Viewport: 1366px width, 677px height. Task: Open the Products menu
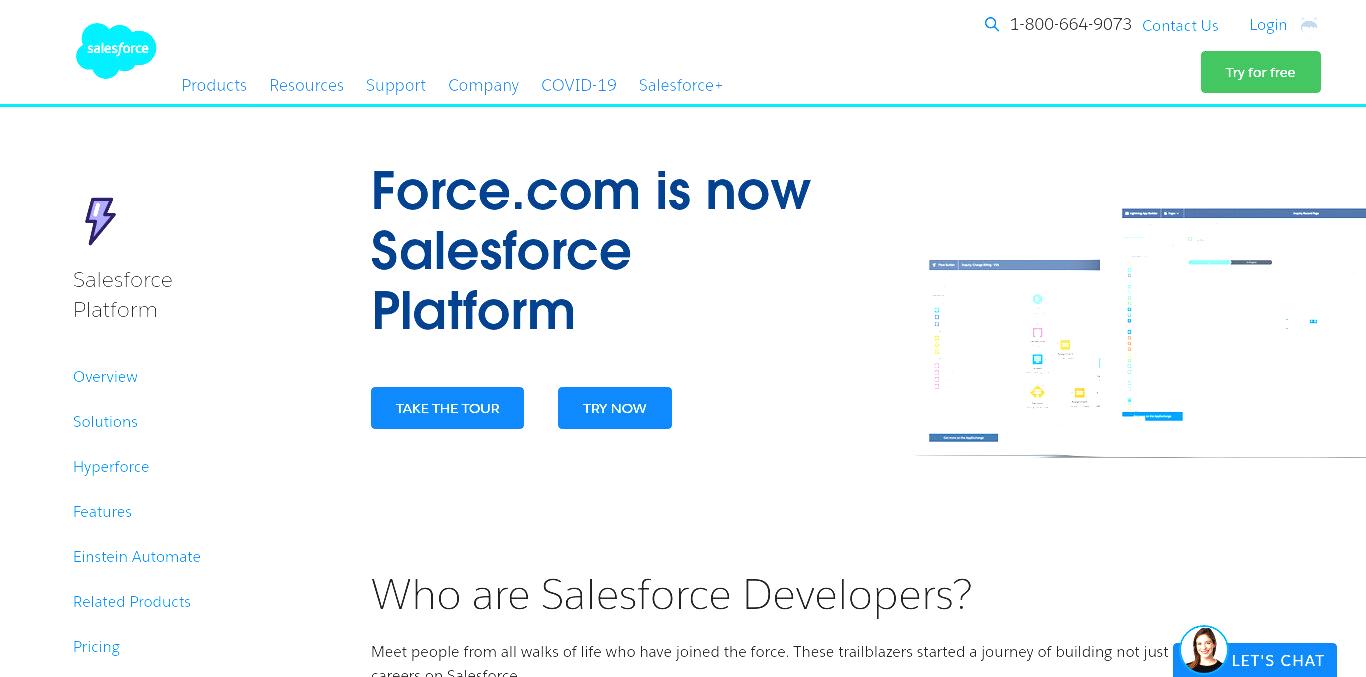pos(214,85)
